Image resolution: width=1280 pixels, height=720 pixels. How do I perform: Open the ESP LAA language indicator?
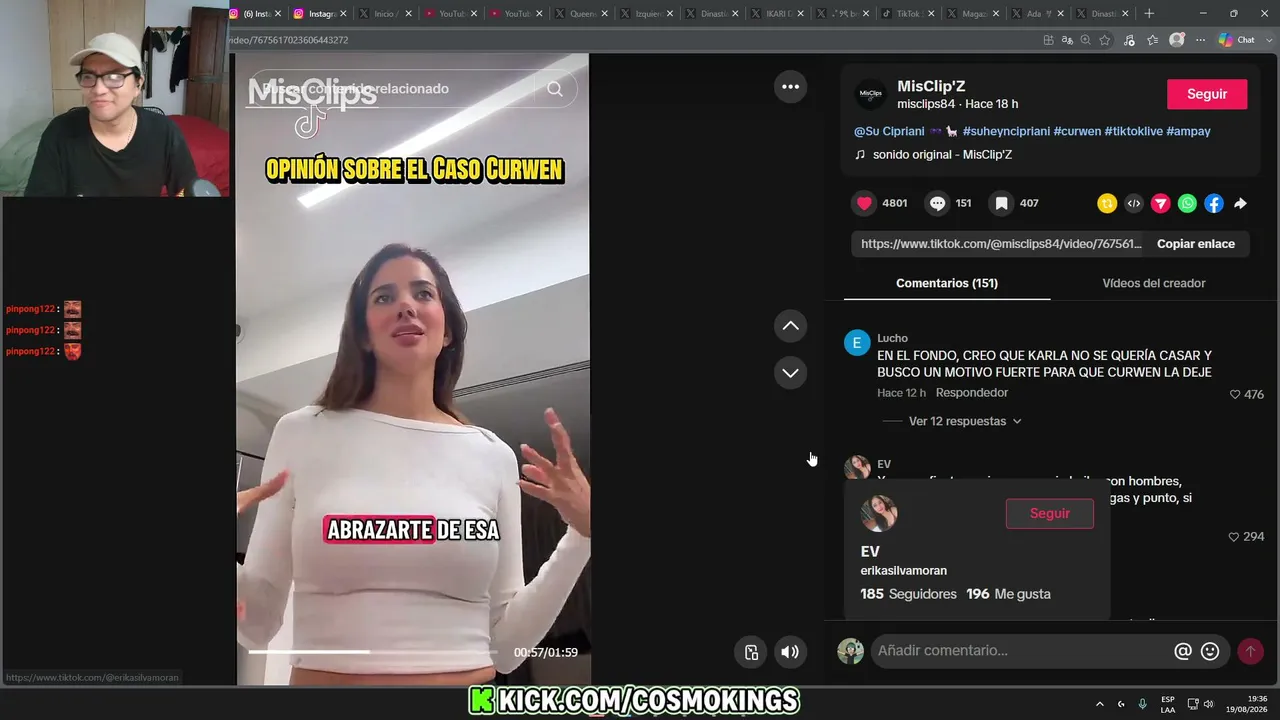(1168, 704)
